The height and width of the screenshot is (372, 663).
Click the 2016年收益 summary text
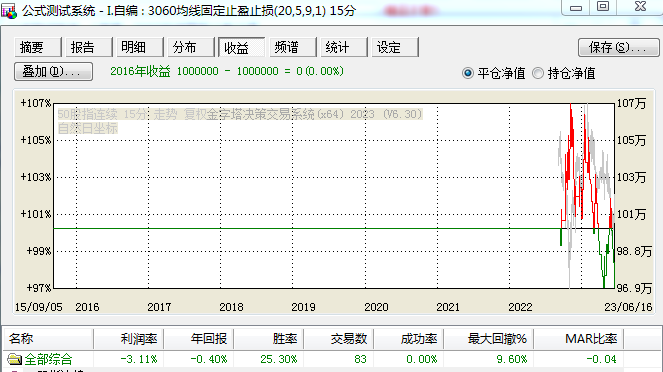coord(227,71)
